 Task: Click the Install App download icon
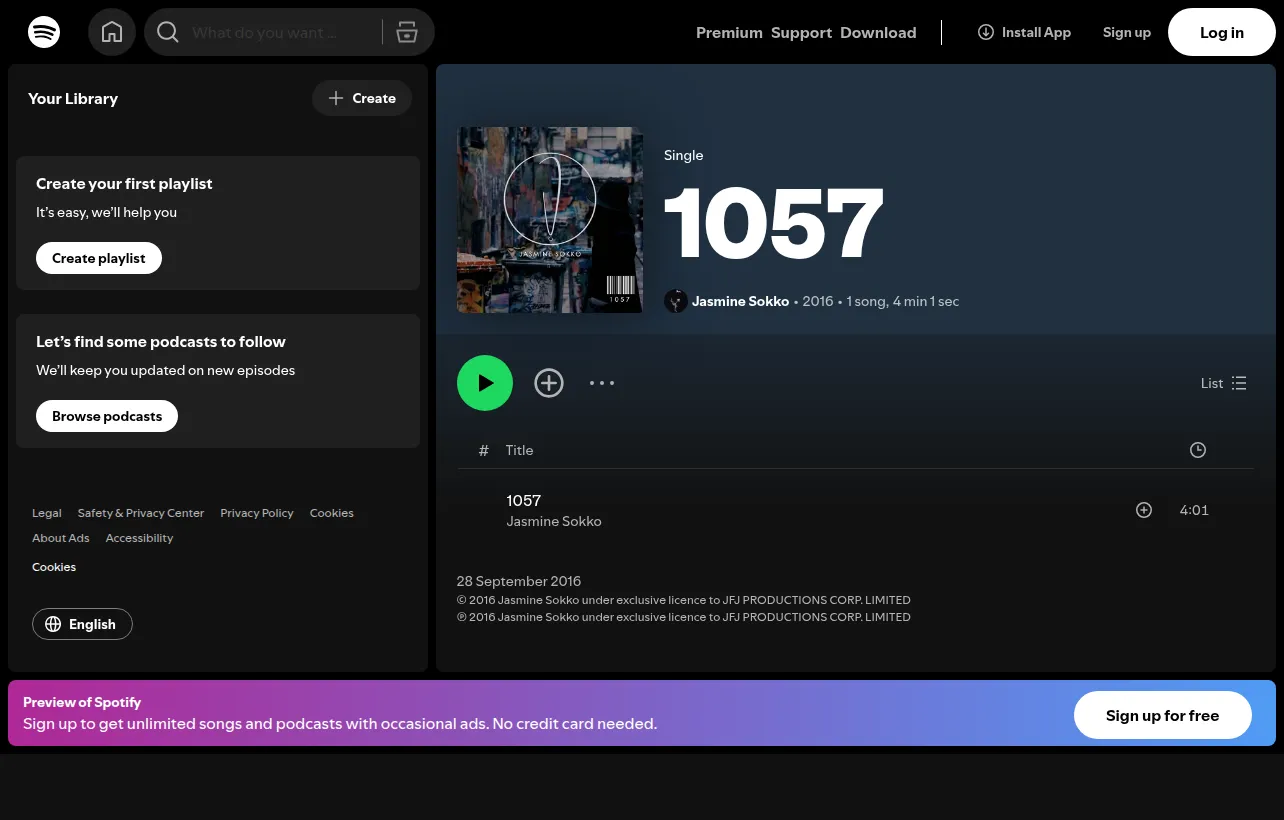click(x=986, y=32)
